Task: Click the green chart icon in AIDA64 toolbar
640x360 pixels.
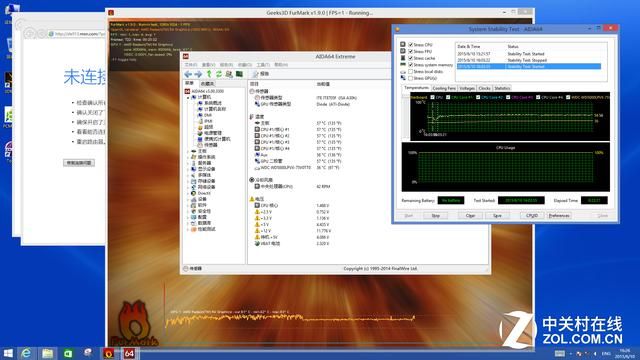Action: 239,74
